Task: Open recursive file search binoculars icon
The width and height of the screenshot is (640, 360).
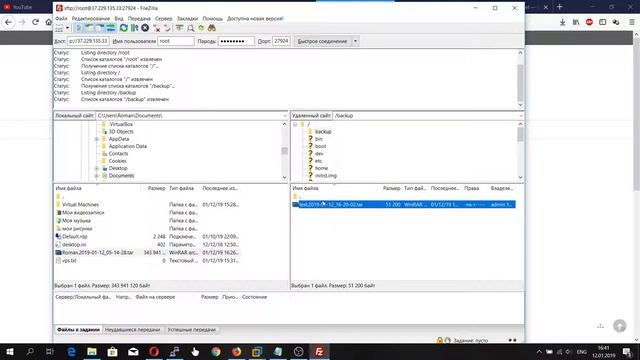Action: click(211, 28)
